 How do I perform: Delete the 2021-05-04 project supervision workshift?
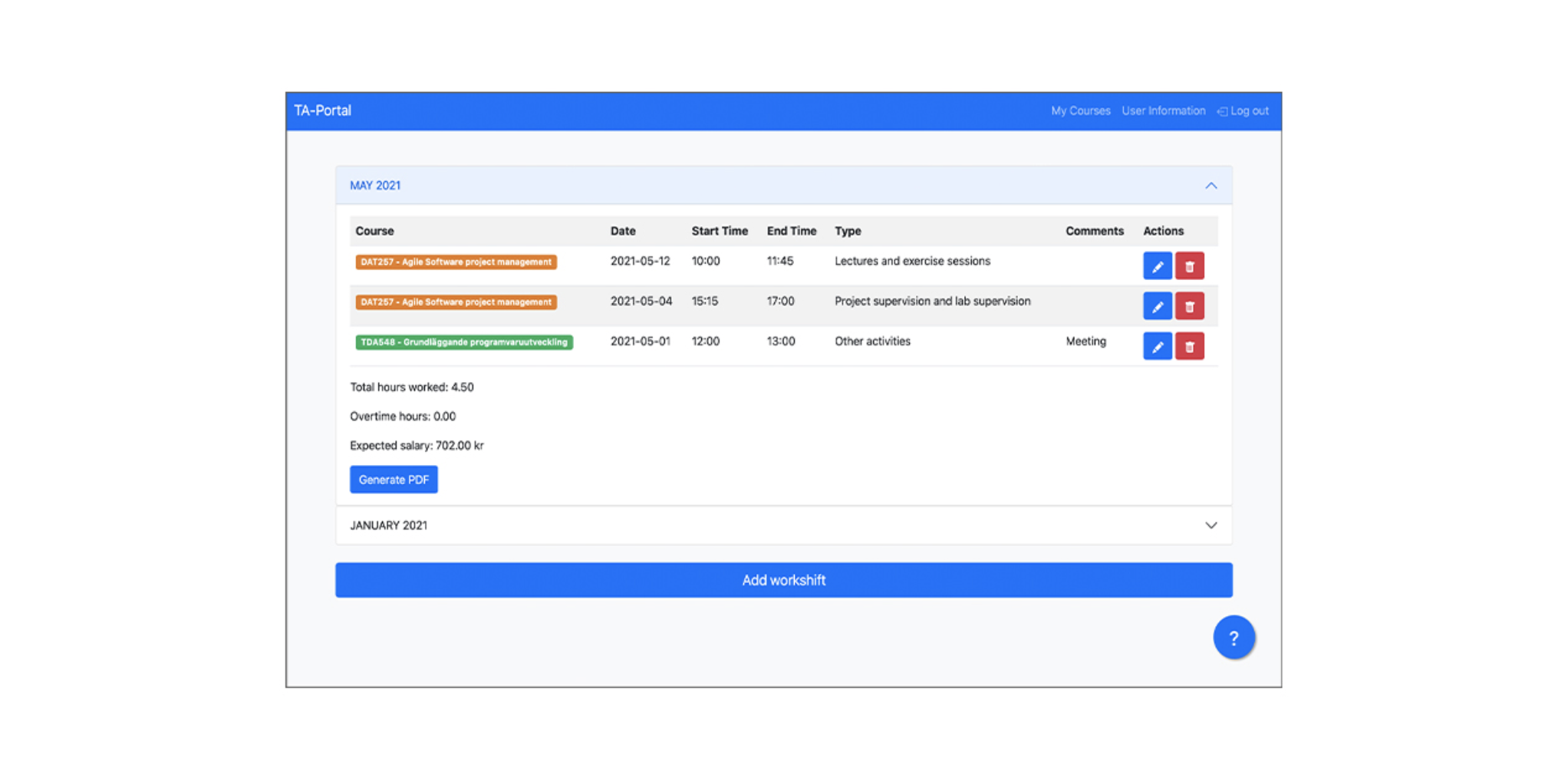(x=1189, y=306)
